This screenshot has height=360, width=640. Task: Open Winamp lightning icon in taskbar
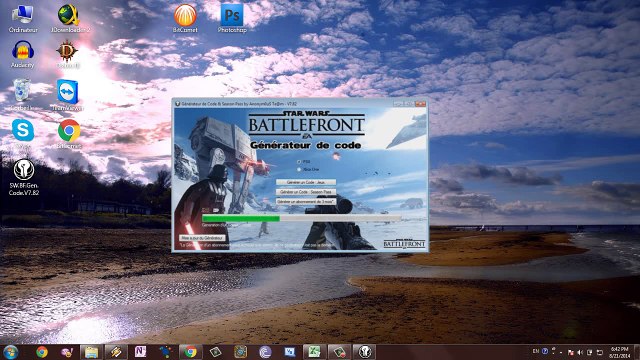click(x=116, y=352)
